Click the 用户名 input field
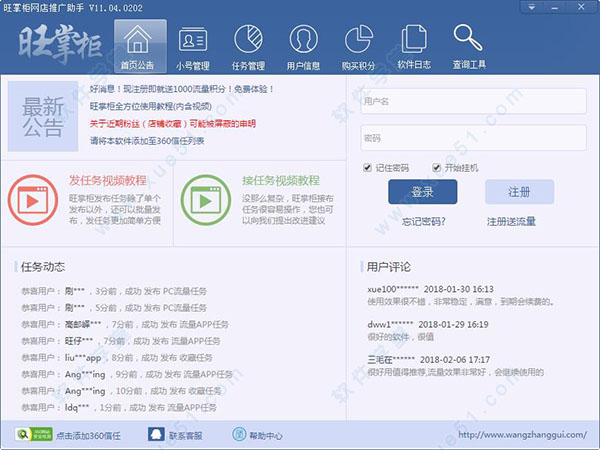600x450 pixels. click(473, 101)
